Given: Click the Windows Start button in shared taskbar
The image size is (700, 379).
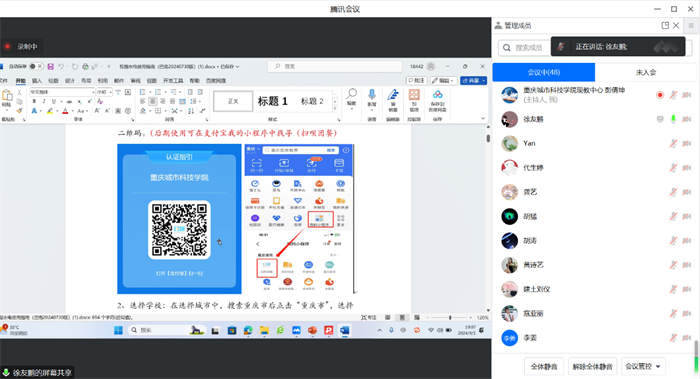Looking at the screenshot, I should click(x=118, y=330).
